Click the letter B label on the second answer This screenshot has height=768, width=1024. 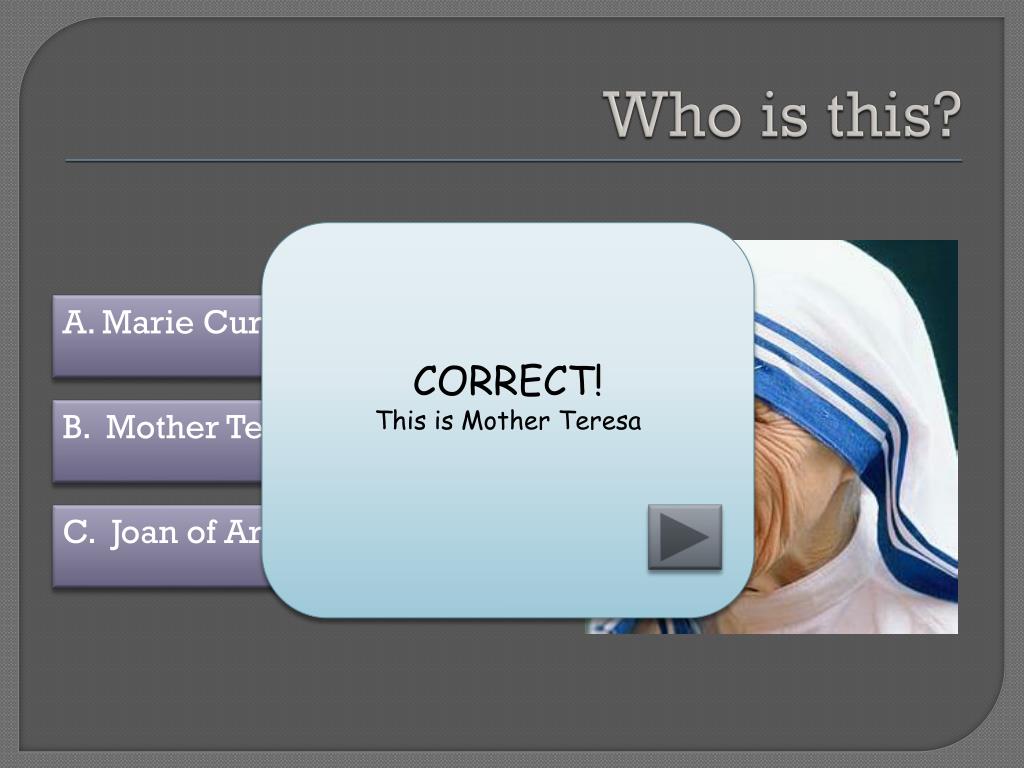76,427
